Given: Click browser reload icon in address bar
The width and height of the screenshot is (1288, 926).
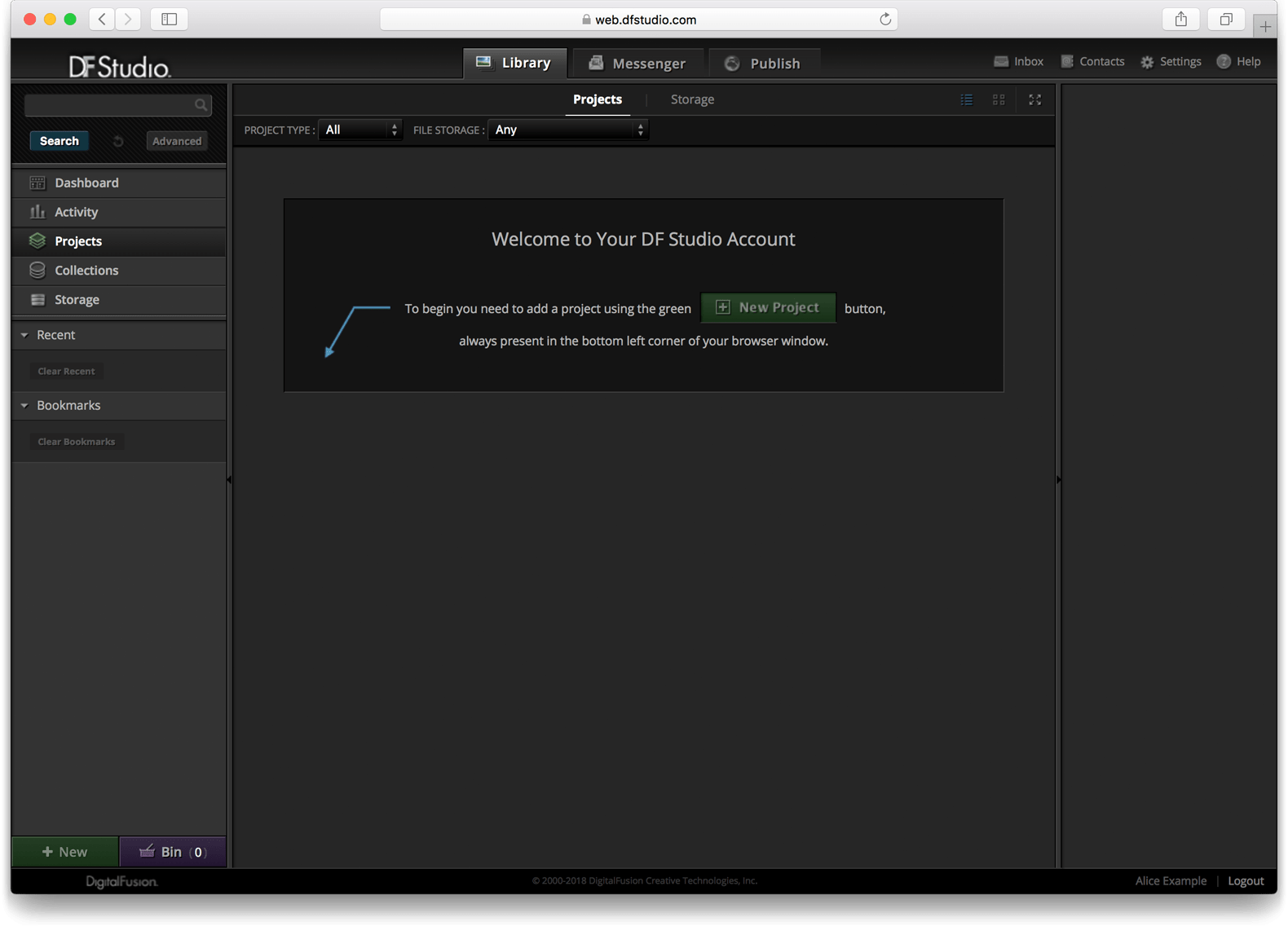Looking at the screenshot, I should tap(884, 19).
